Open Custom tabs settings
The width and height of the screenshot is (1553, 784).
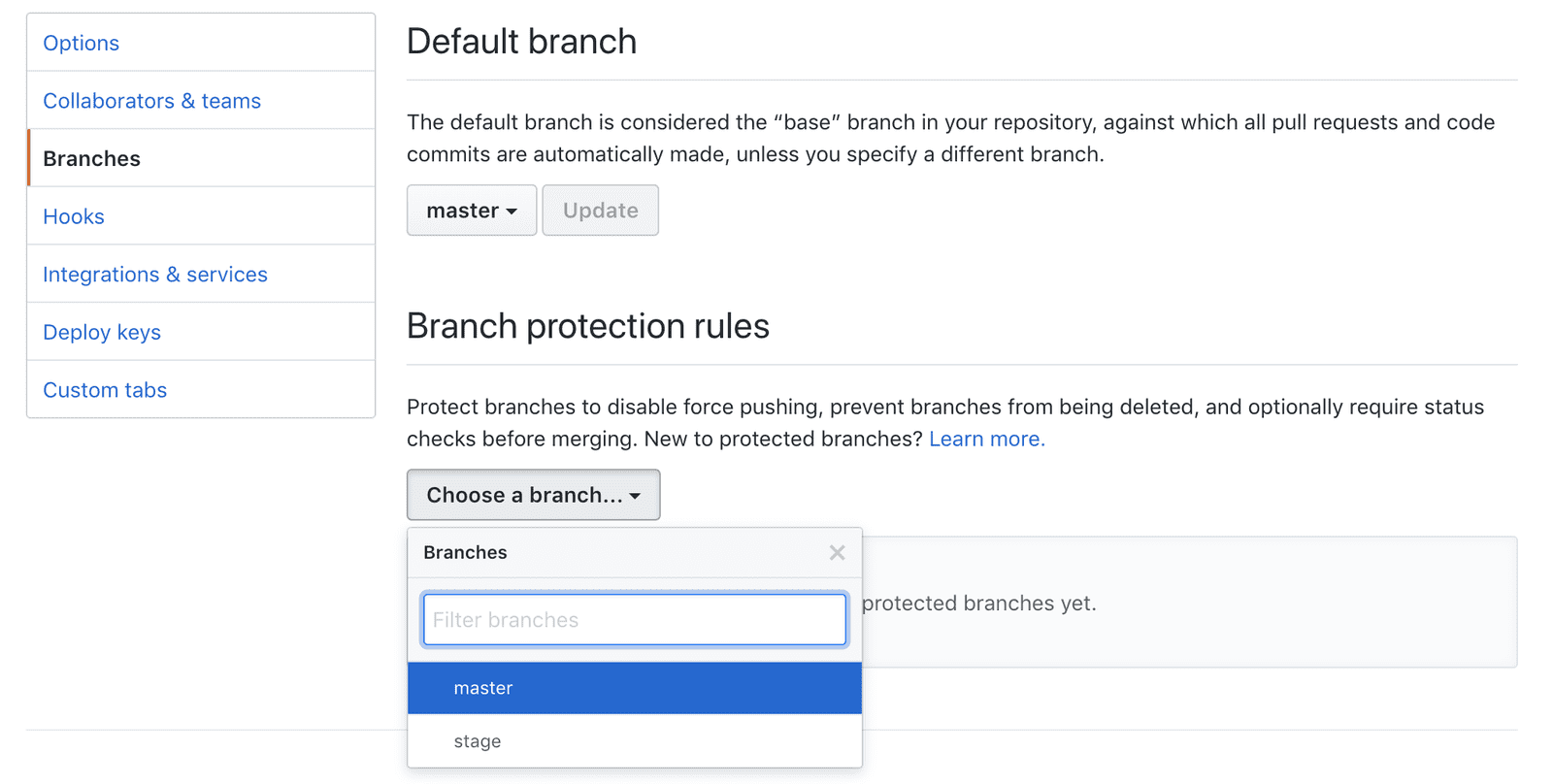pyautogui.click(x=105, y=390)
